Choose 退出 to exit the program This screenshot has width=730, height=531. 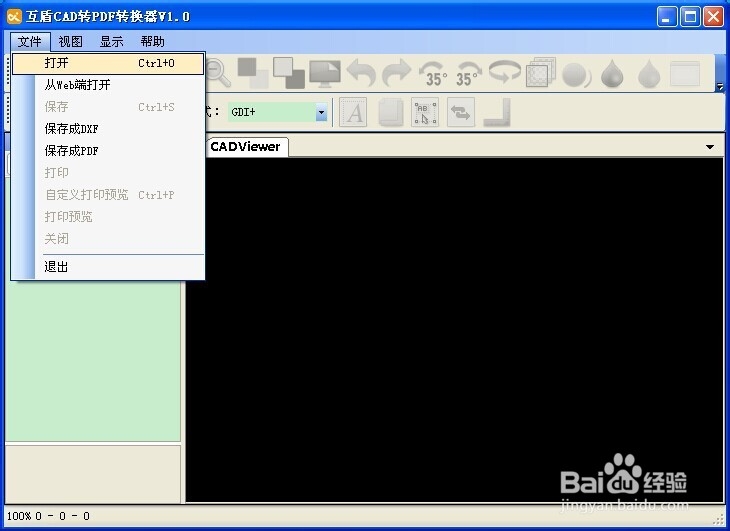[x=108, y=267]
